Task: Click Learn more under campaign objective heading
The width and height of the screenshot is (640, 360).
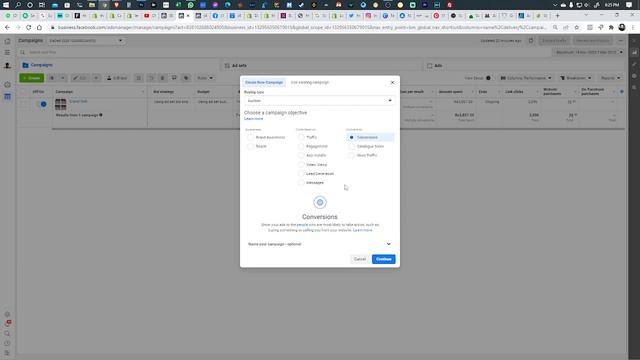Action: (x=253, y=119)
